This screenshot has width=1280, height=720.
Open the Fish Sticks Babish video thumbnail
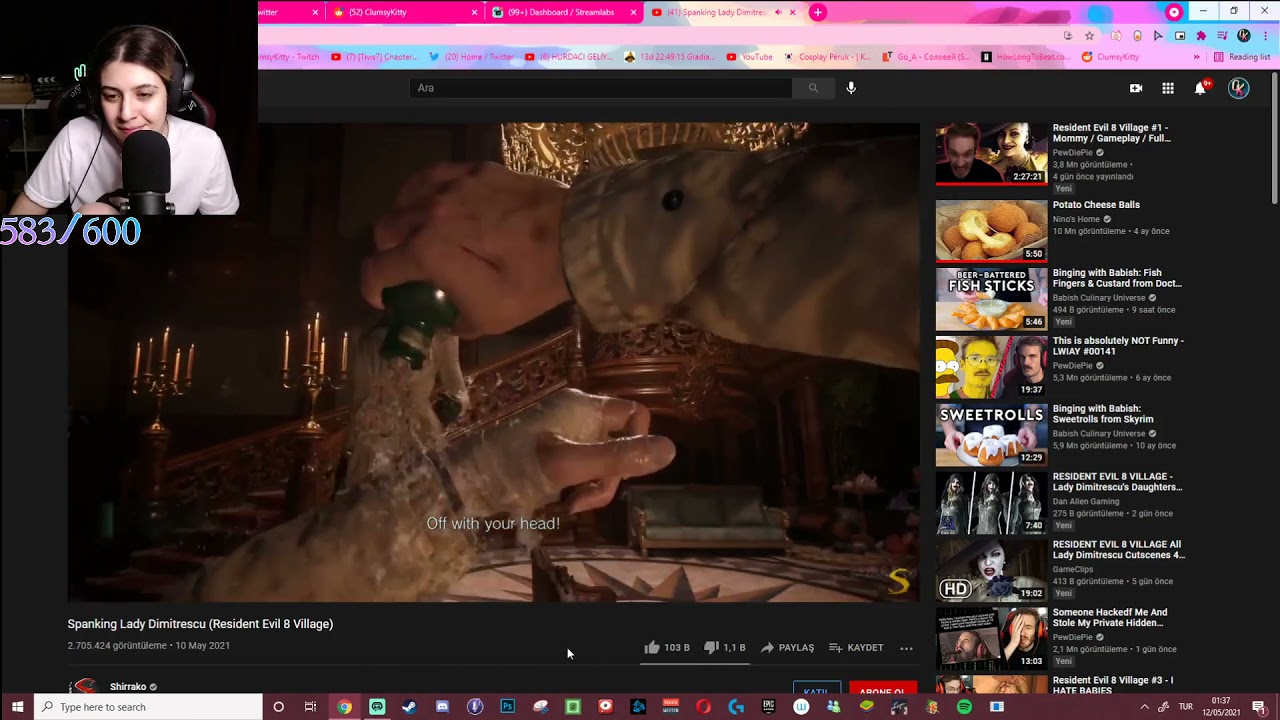(991, 299)
